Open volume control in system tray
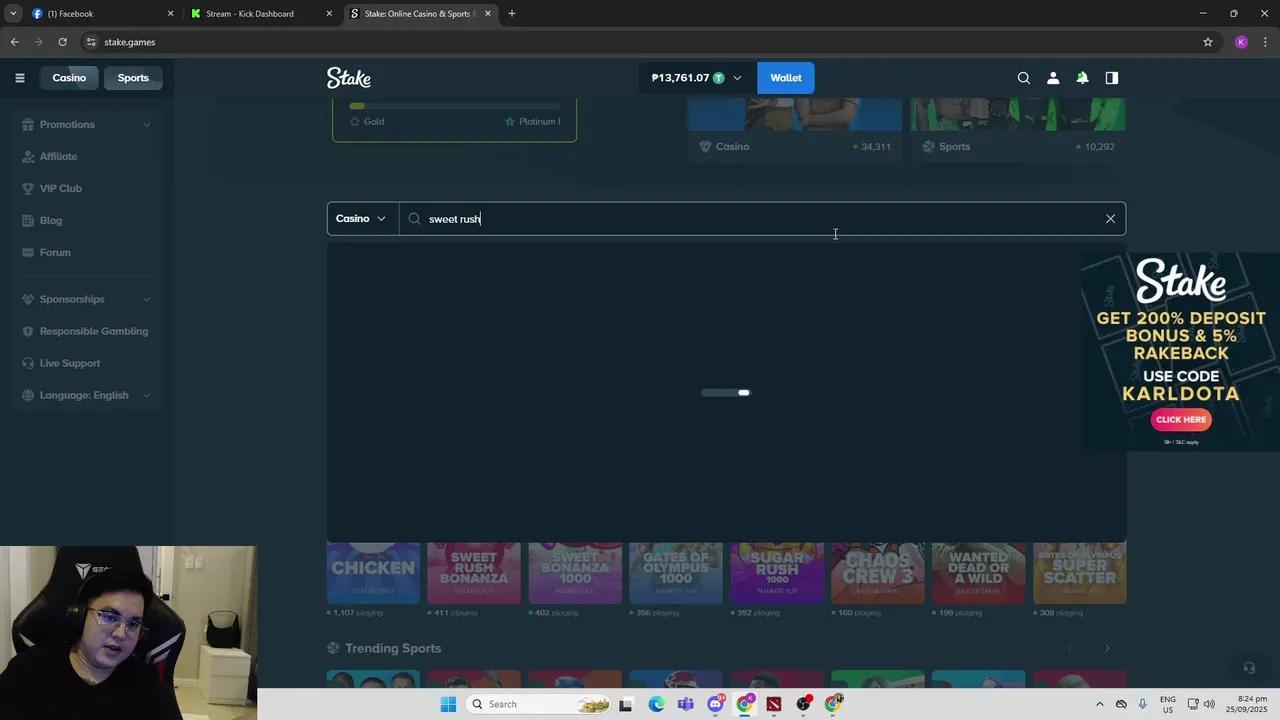Image resolution: width=1280 pixels, height=720 pixels. coord(1209,704)
